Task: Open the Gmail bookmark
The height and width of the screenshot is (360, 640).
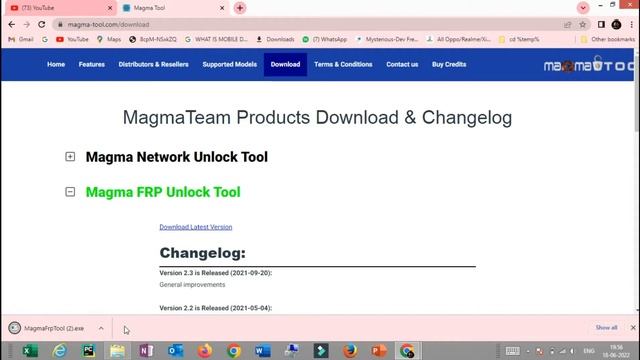Action: pos(21,39)
